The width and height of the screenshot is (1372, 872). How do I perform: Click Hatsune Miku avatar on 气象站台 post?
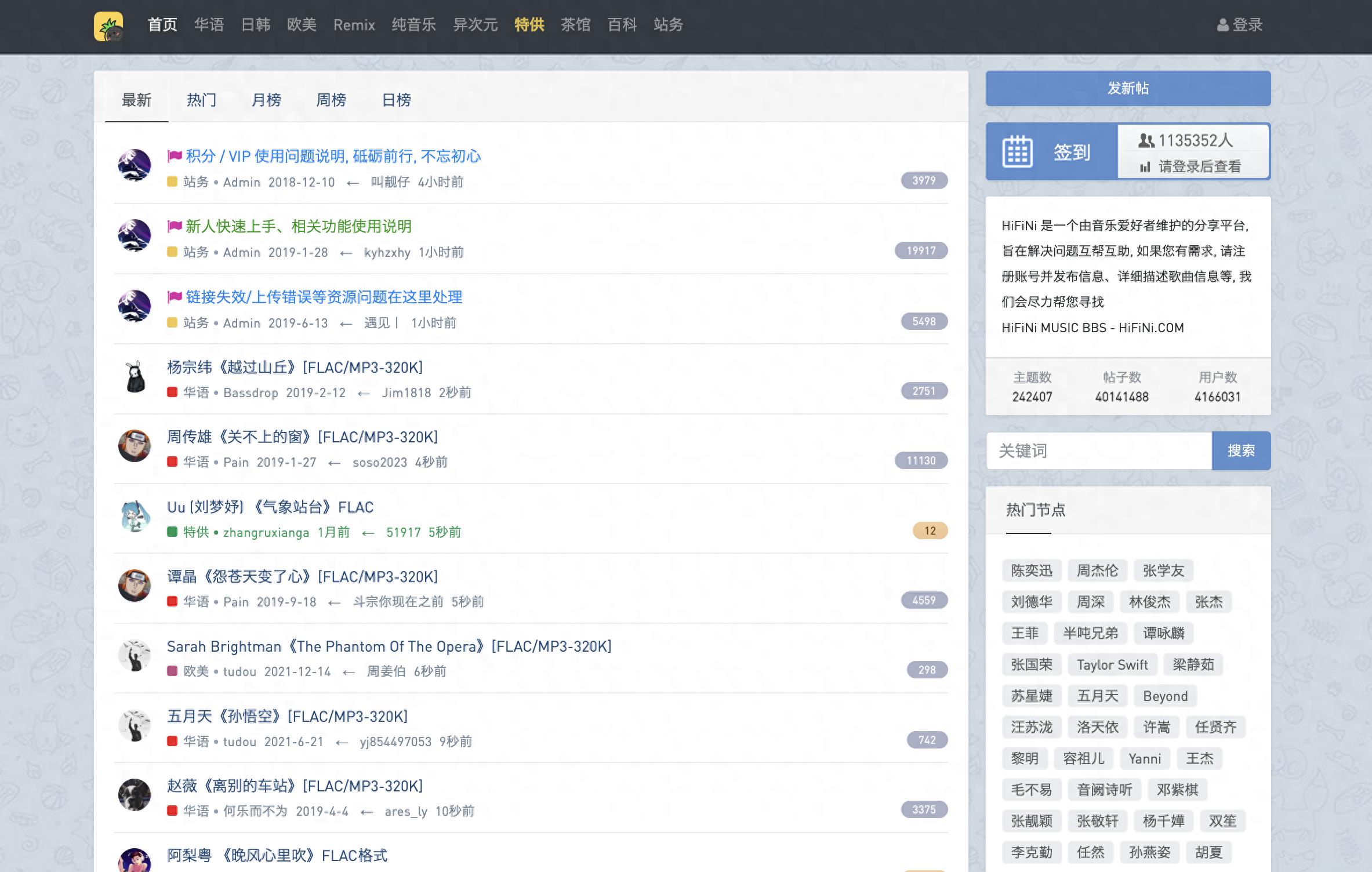click(x=135, y=516)
